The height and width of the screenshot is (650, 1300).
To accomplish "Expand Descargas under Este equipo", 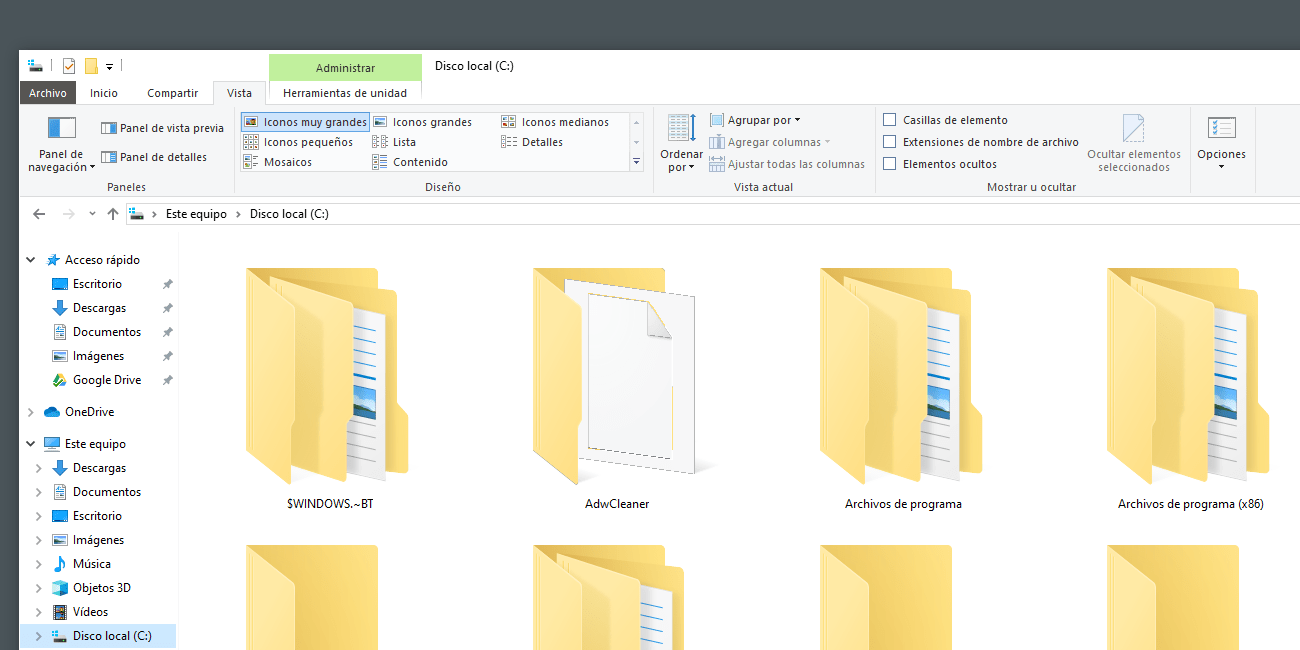I will tap(39, 468).
